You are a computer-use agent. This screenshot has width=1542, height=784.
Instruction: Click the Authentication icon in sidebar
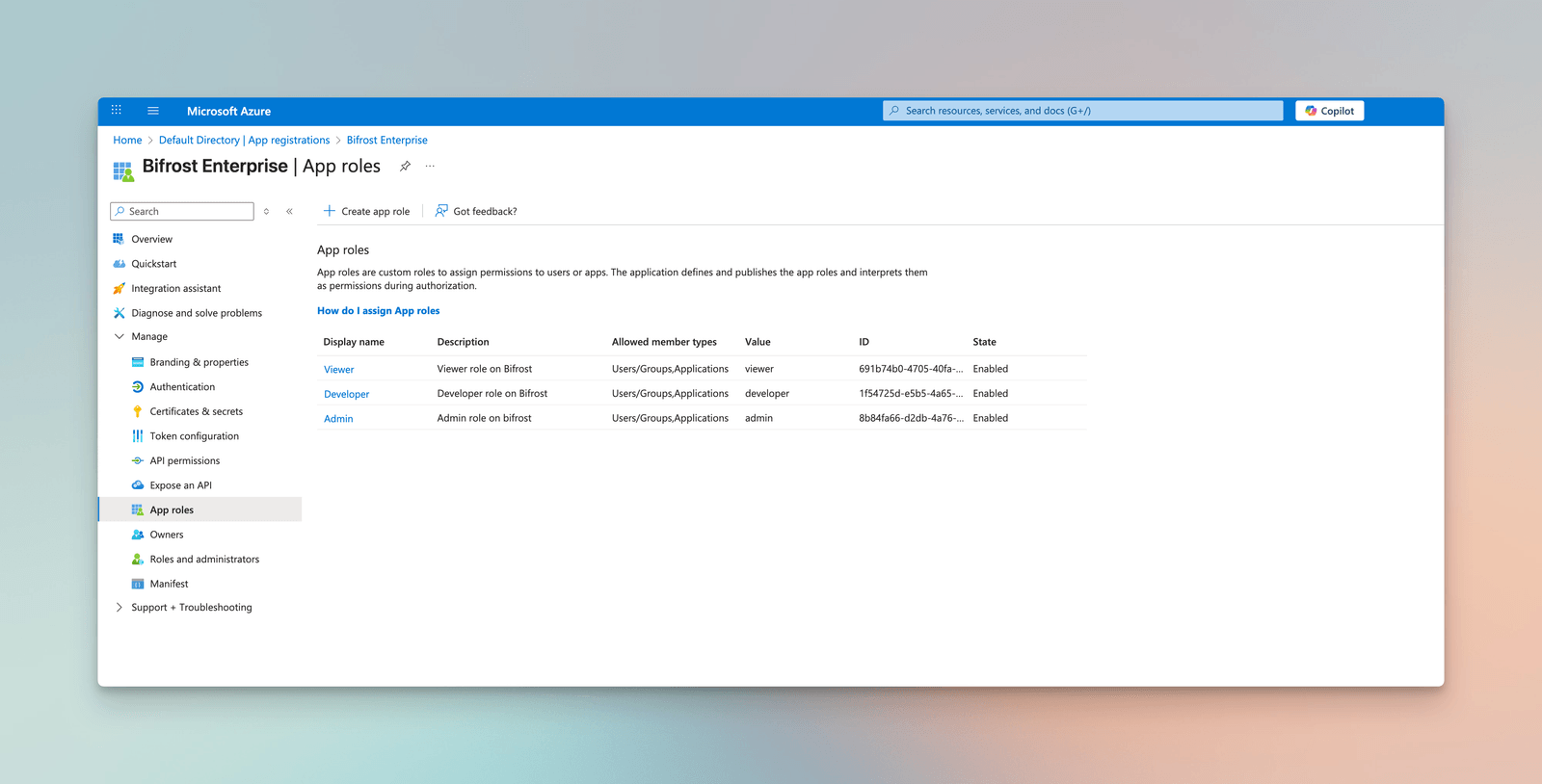pyautogui.click(x=138, y=387)
